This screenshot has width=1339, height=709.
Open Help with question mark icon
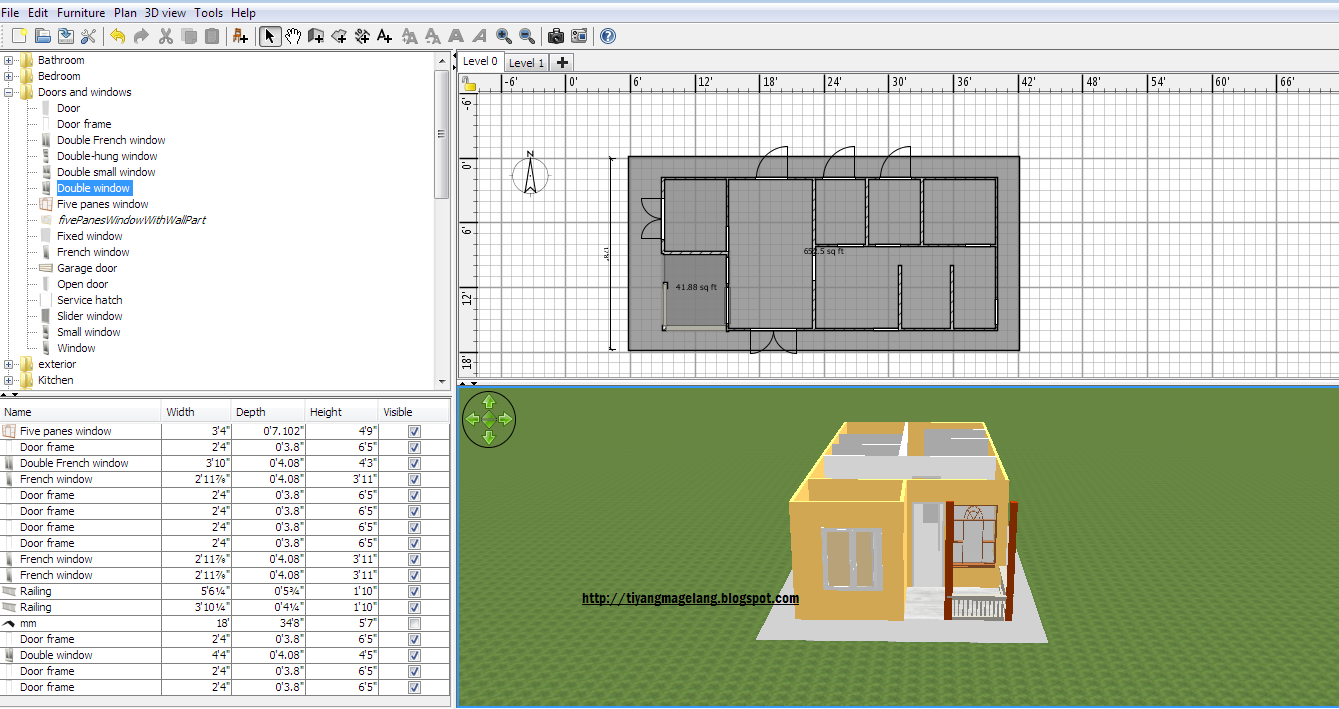[607, 36]
